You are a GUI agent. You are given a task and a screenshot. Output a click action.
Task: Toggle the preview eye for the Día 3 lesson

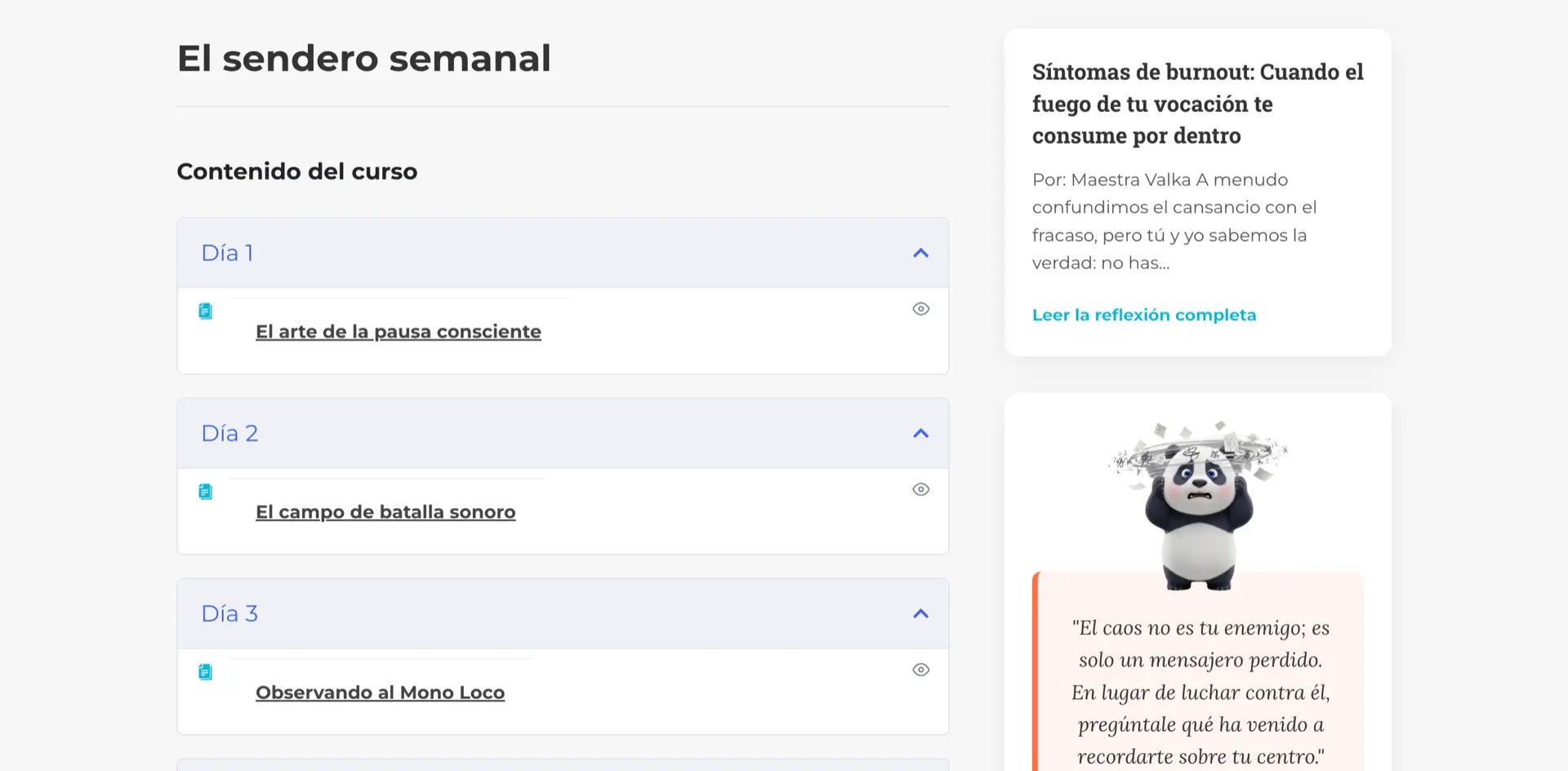click(x=920, y=670)
